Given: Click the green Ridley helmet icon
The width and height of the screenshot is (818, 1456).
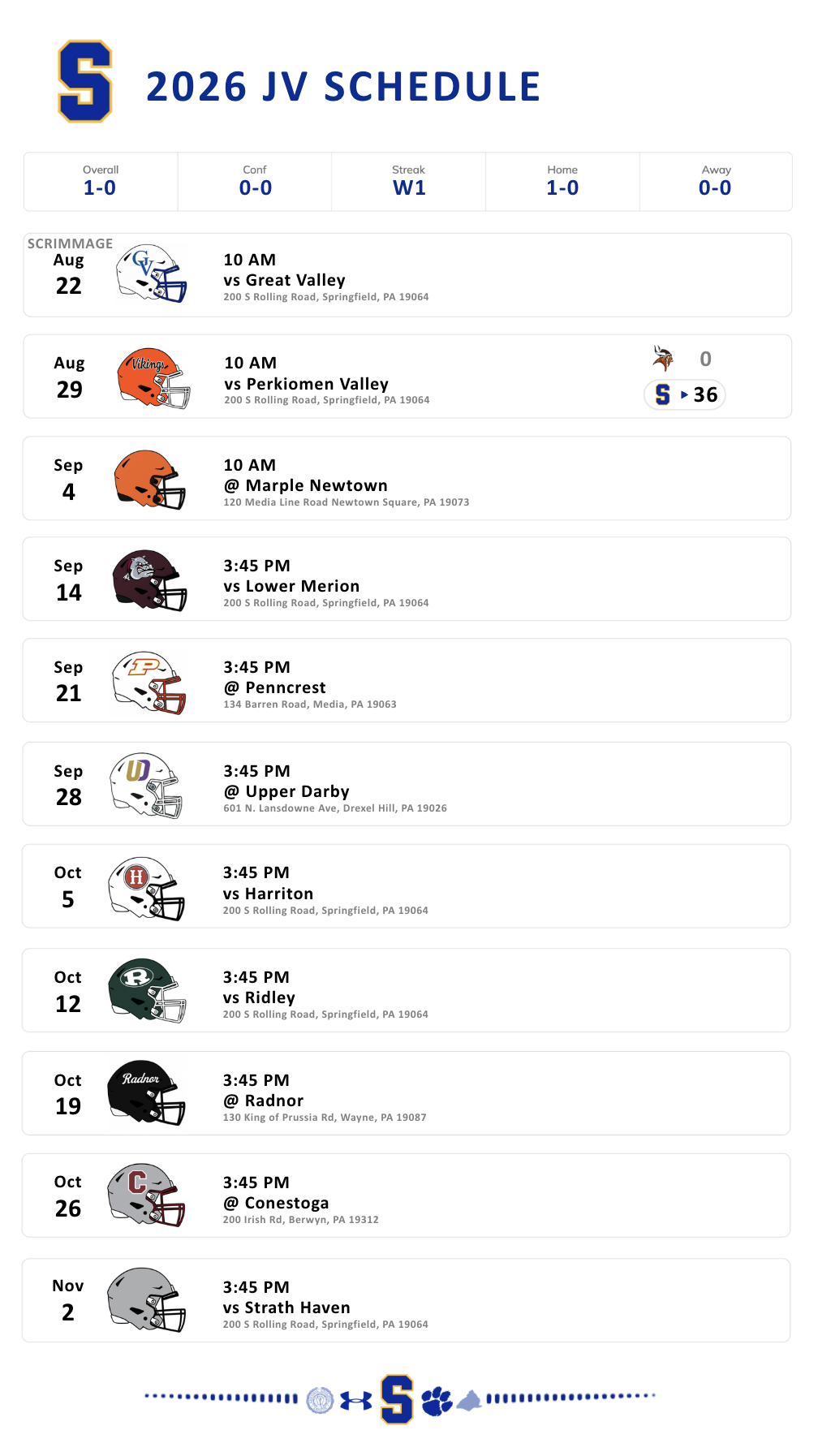Looking at the screenshot, I should click(148, 989).
